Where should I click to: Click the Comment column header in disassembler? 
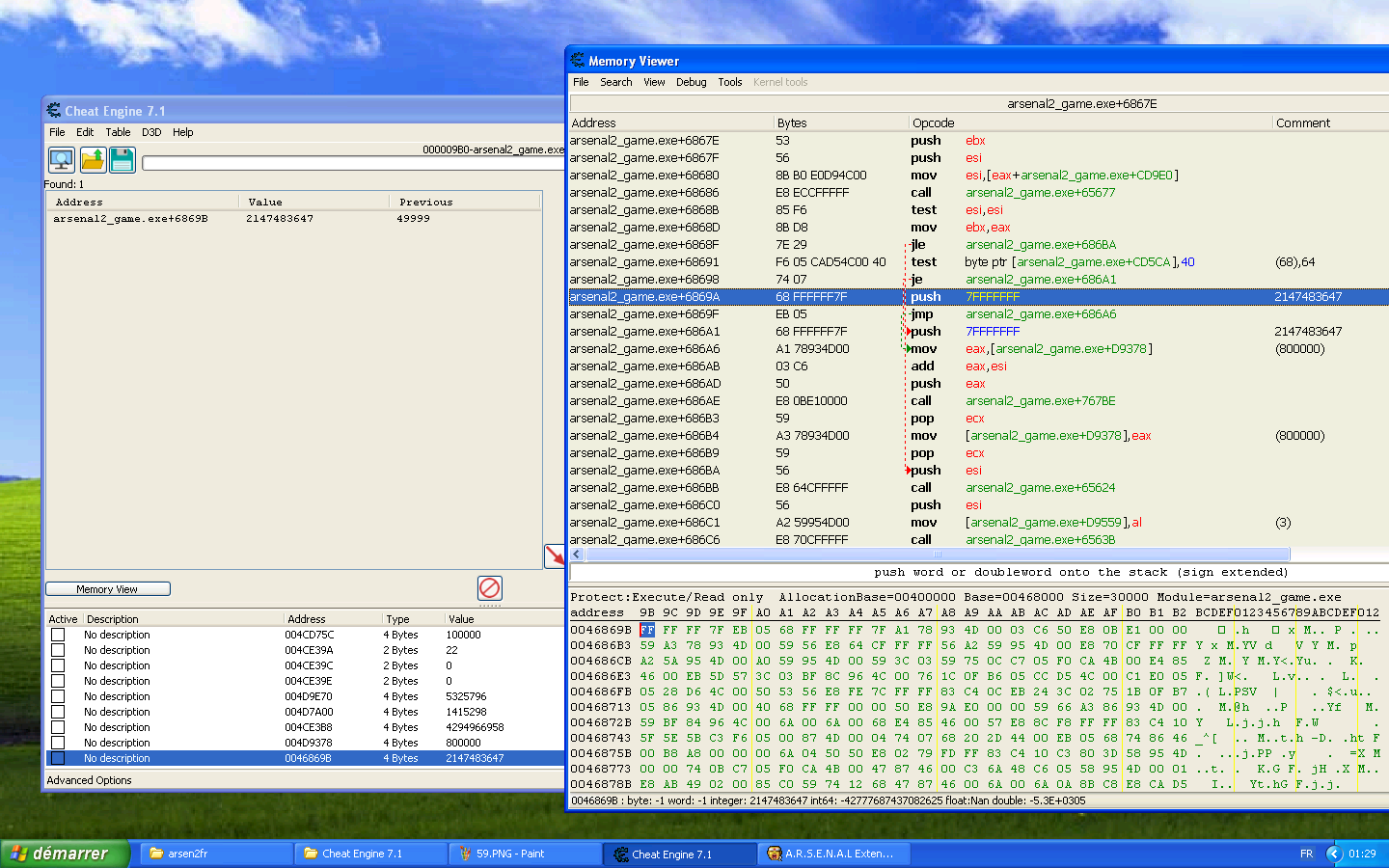click(1330, 122)
